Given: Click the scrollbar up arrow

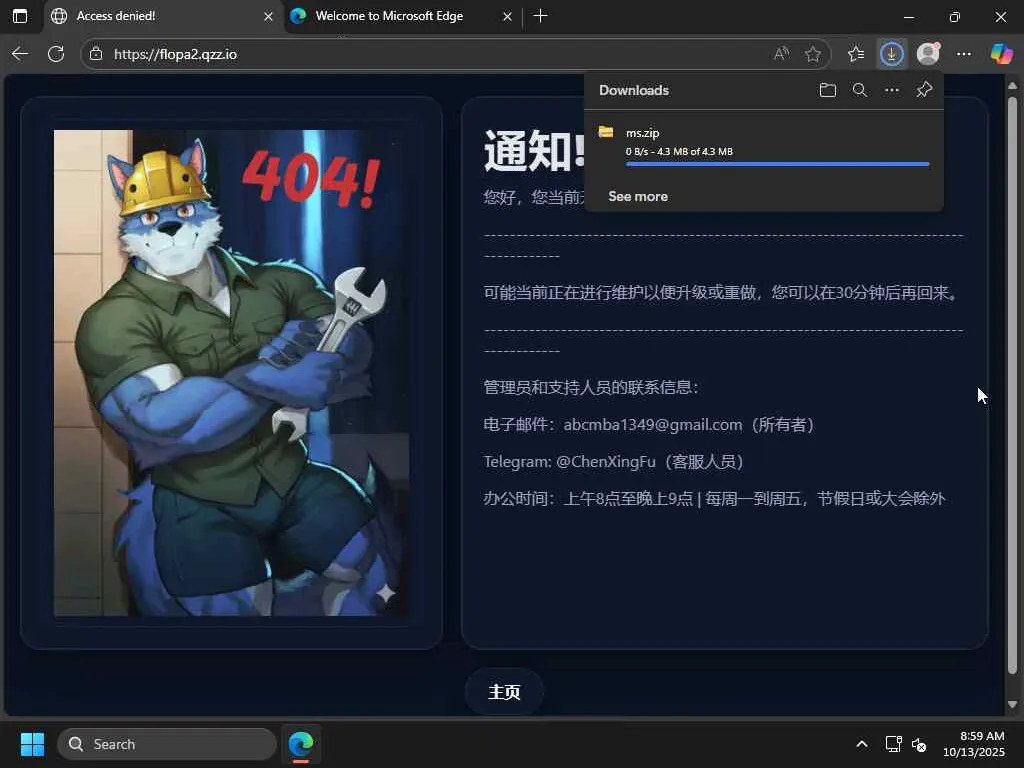Looking at the screenshot, I should tap(1012, 86).
